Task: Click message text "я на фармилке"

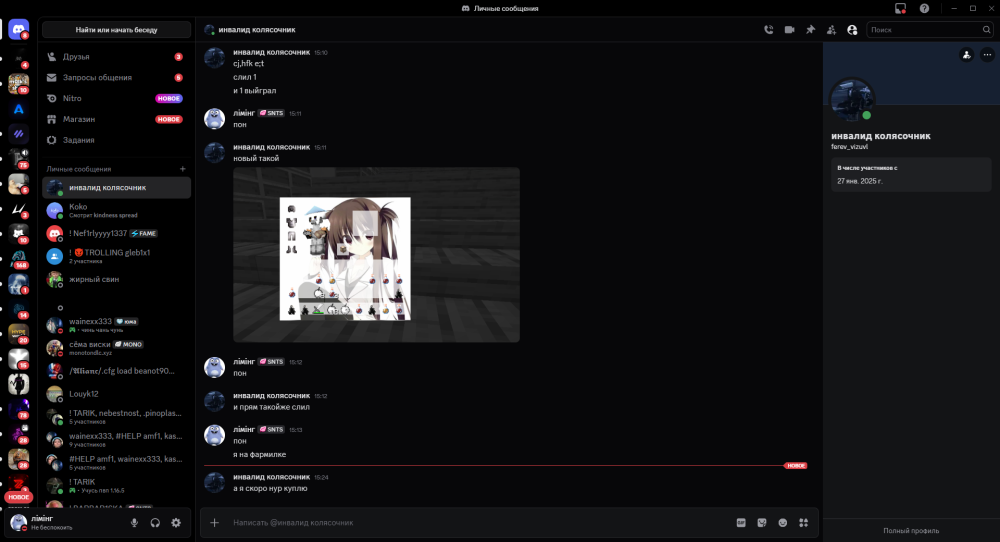Action: [259, 455]
